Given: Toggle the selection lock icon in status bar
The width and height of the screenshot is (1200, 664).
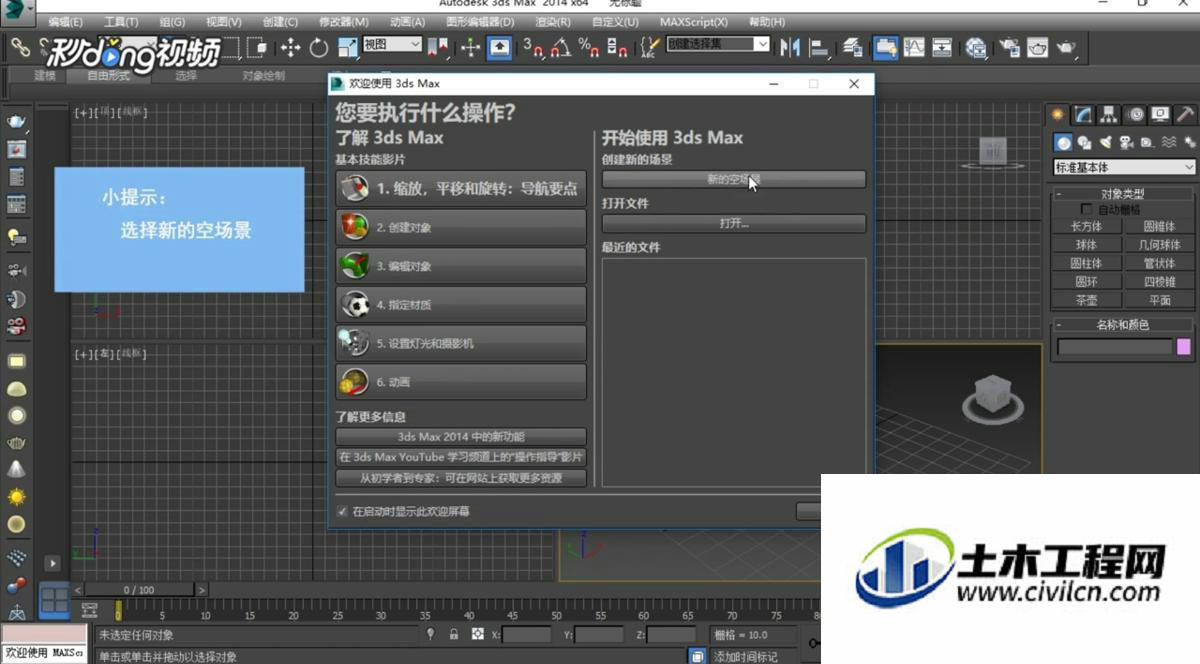Looking at the screenshot, I should [454, 634].
